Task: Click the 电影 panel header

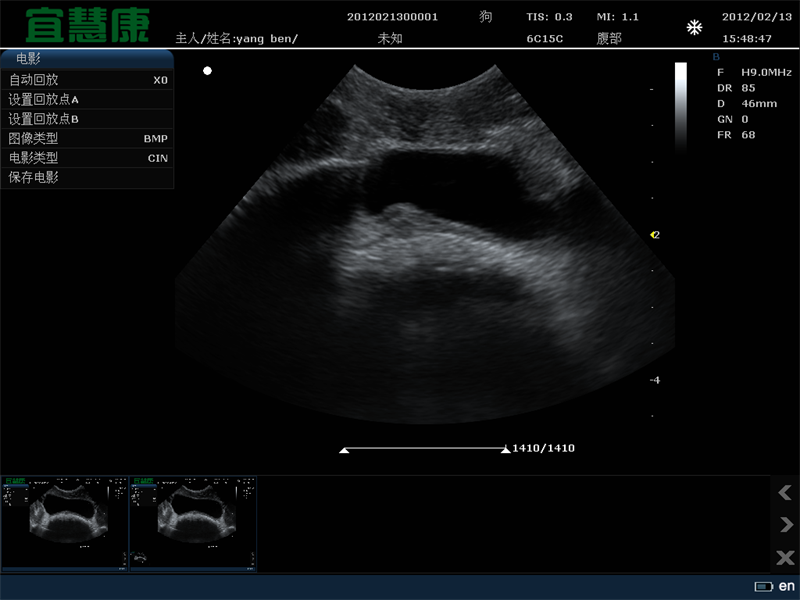Action: [87, 59]
